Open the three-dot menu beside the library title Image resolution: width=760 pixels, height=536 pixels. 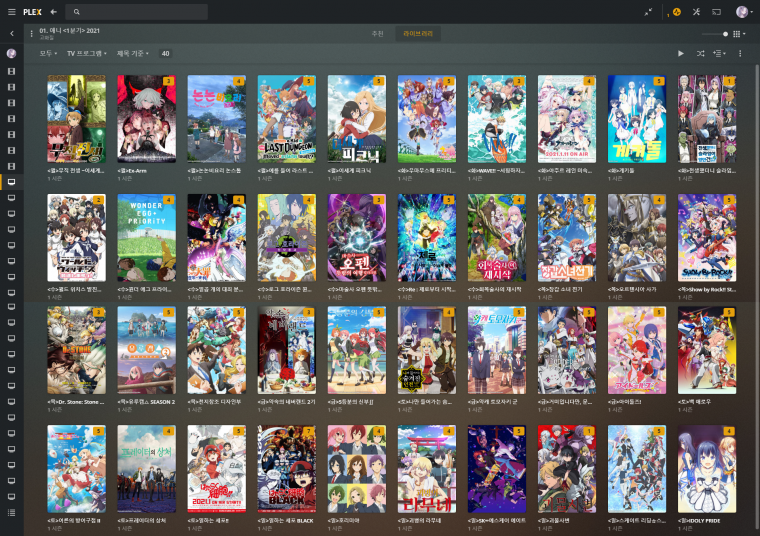coord(32,33)
